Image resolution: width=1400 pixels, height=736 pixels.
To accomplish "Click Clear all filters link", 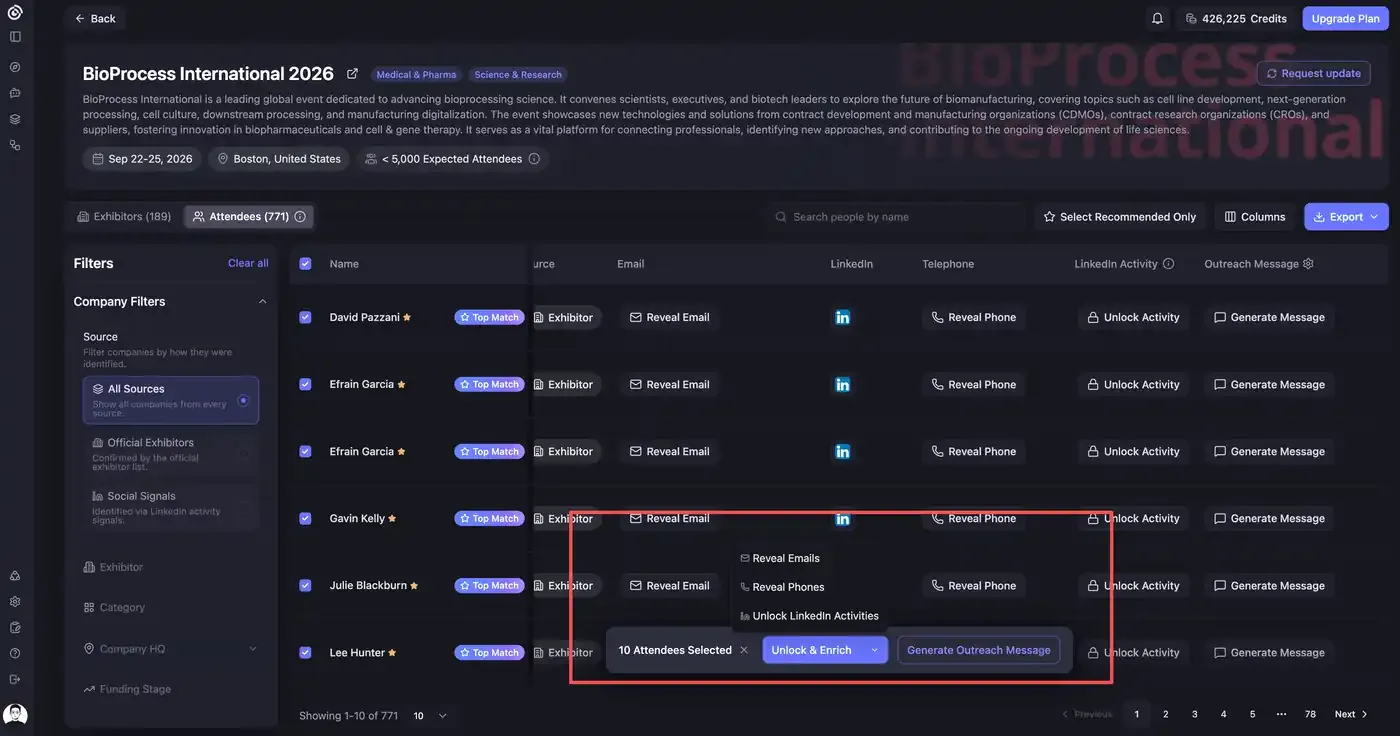I will (x=248, y=264).
